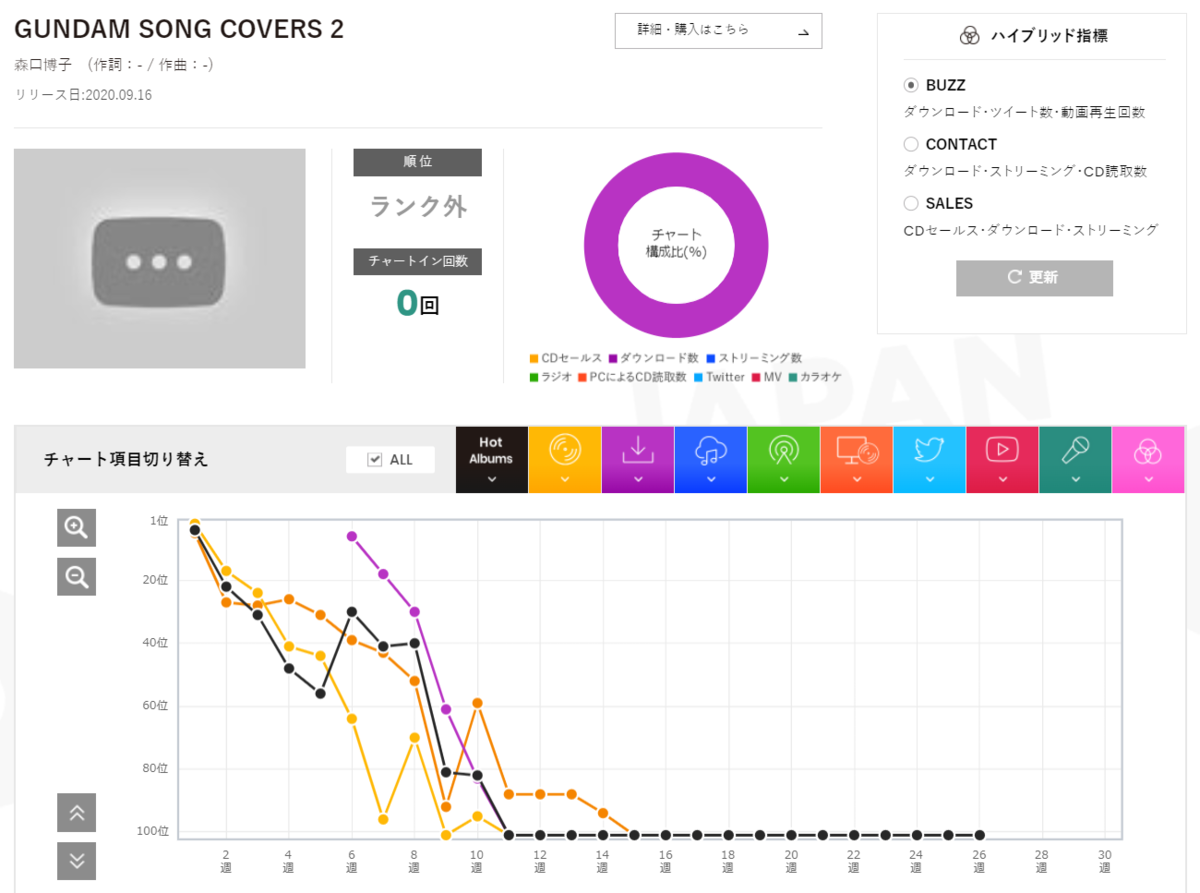Toggle the pink hybrid circles chart icon
1200x893 pixels.
click(1148, 452)
